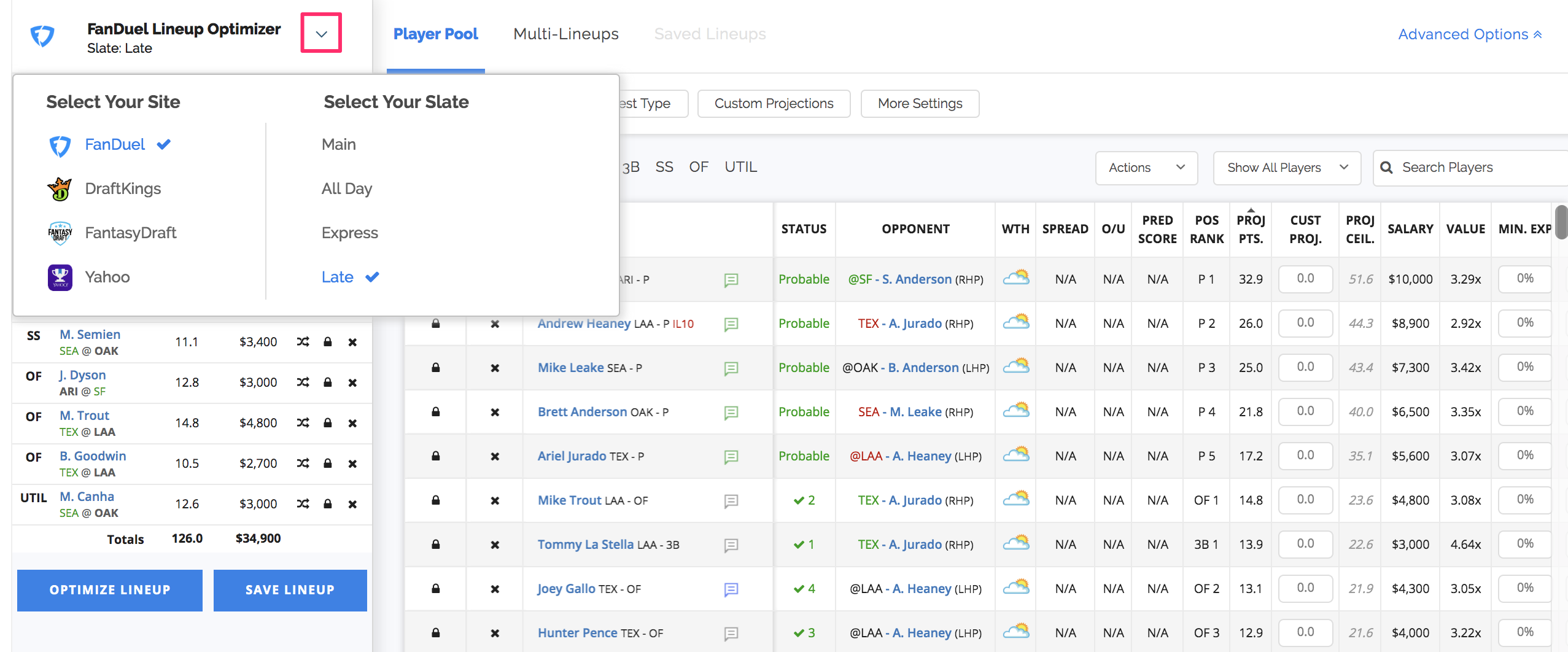Collapse the site and slate dropdown chevron
The height and width of the screenshot is (652, 1568).
click(321, 33)
